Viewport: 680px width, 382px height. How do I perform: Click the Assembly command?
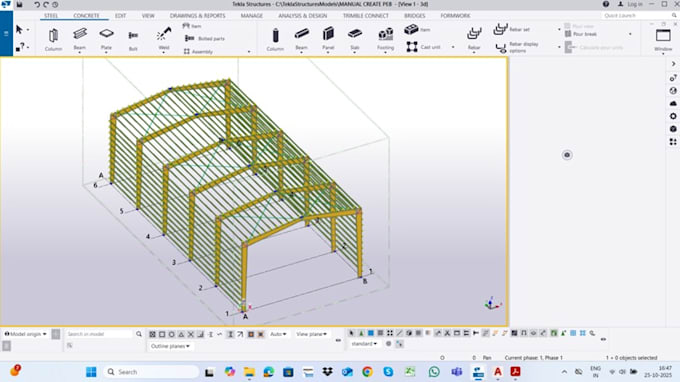(198, 52)
